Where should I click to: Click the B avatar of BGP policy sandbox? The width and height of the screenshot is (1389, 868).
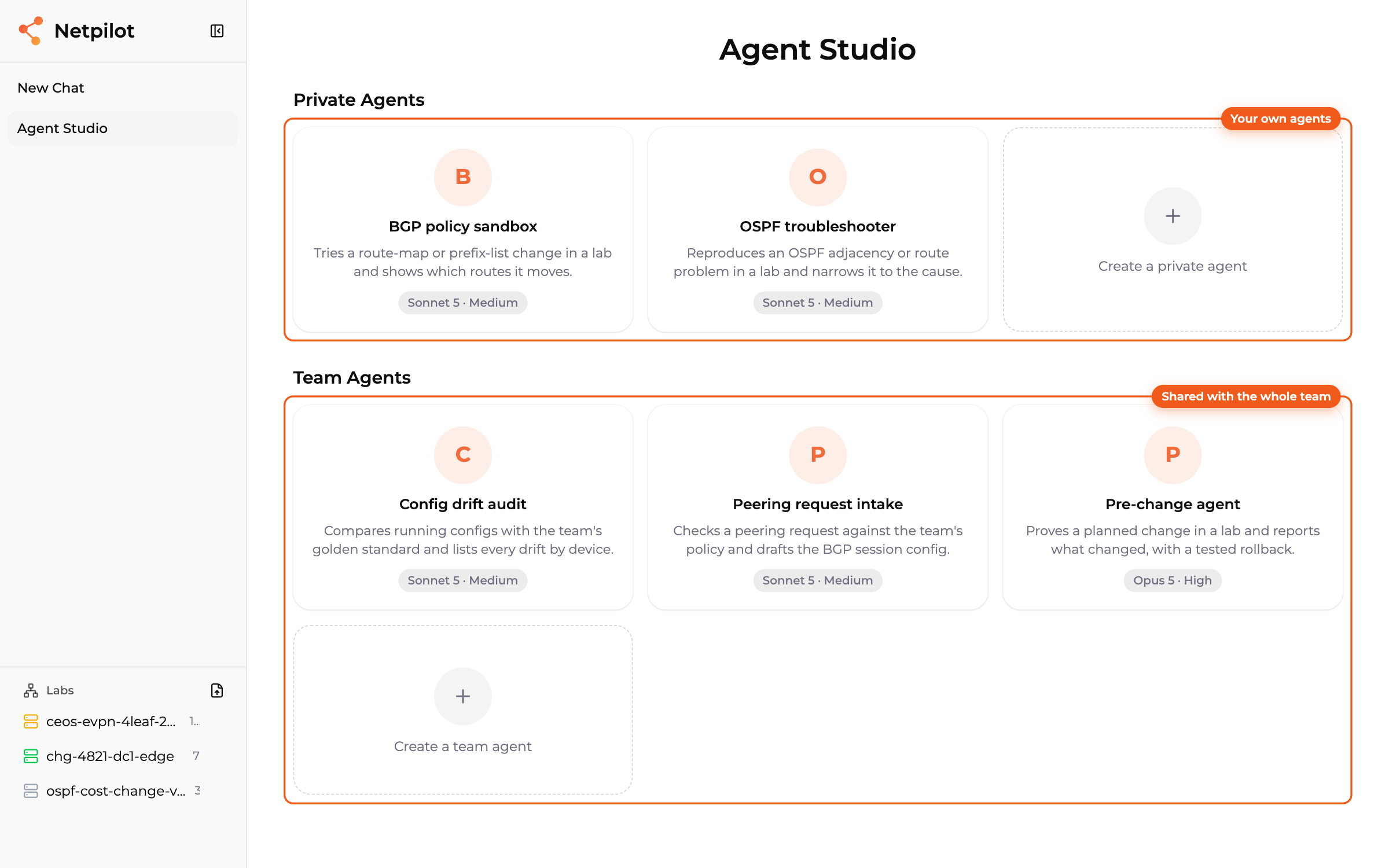[463, 177]
